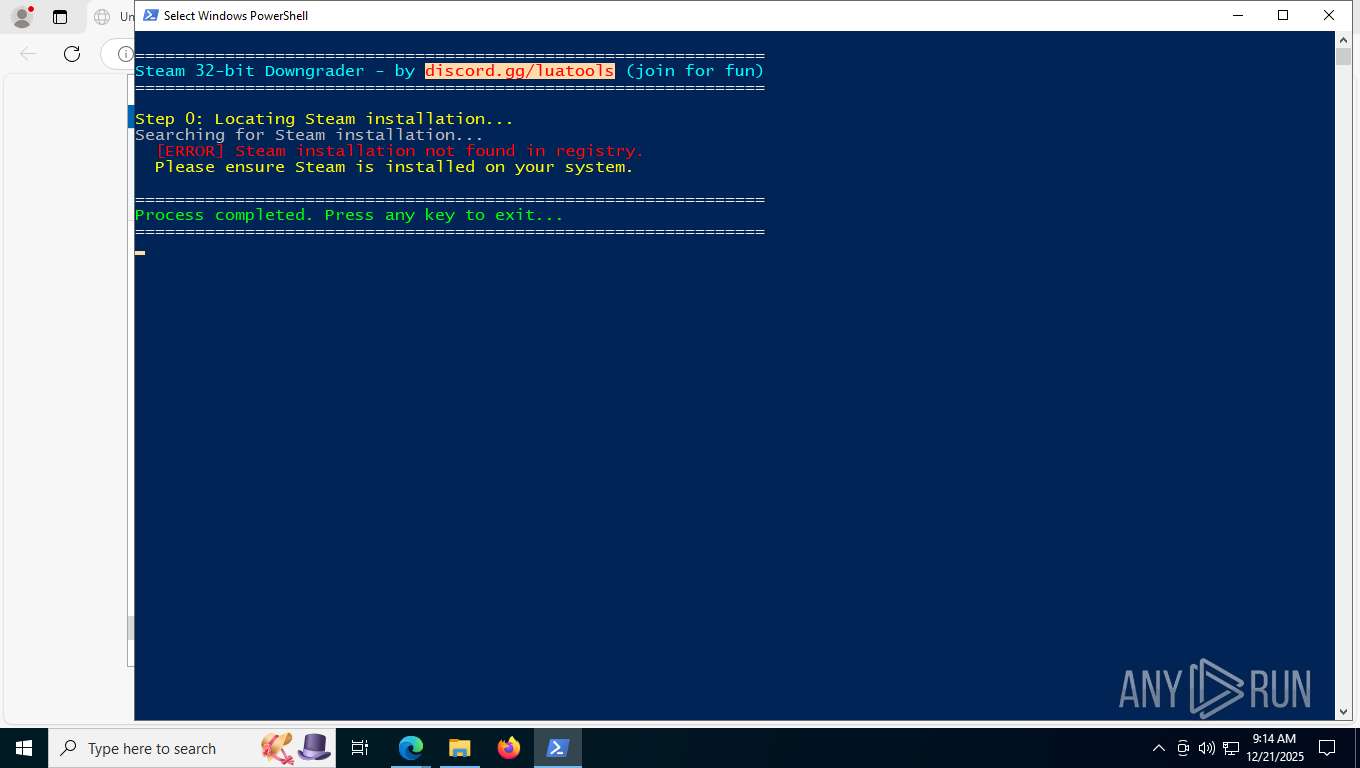Open Task View on the taskbar
Viewport: 1360px width, 768px height.
pos(360,748)
